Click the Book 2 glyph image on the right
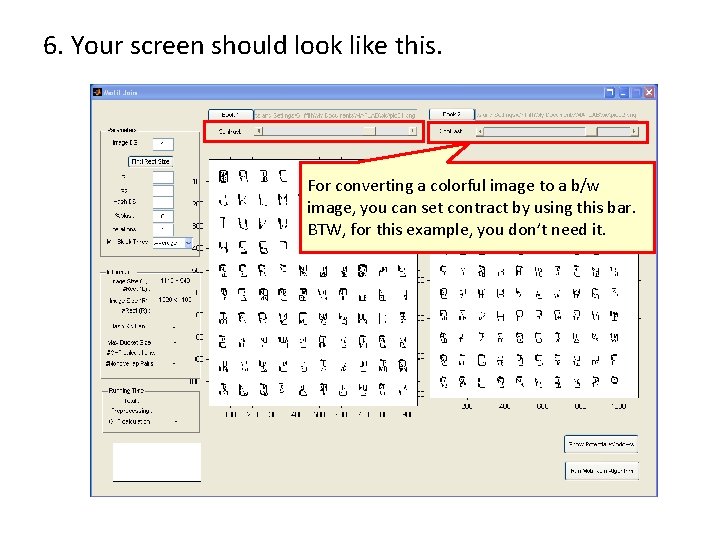The width and height of the screenshot is (720, 540). pos(534,326)
